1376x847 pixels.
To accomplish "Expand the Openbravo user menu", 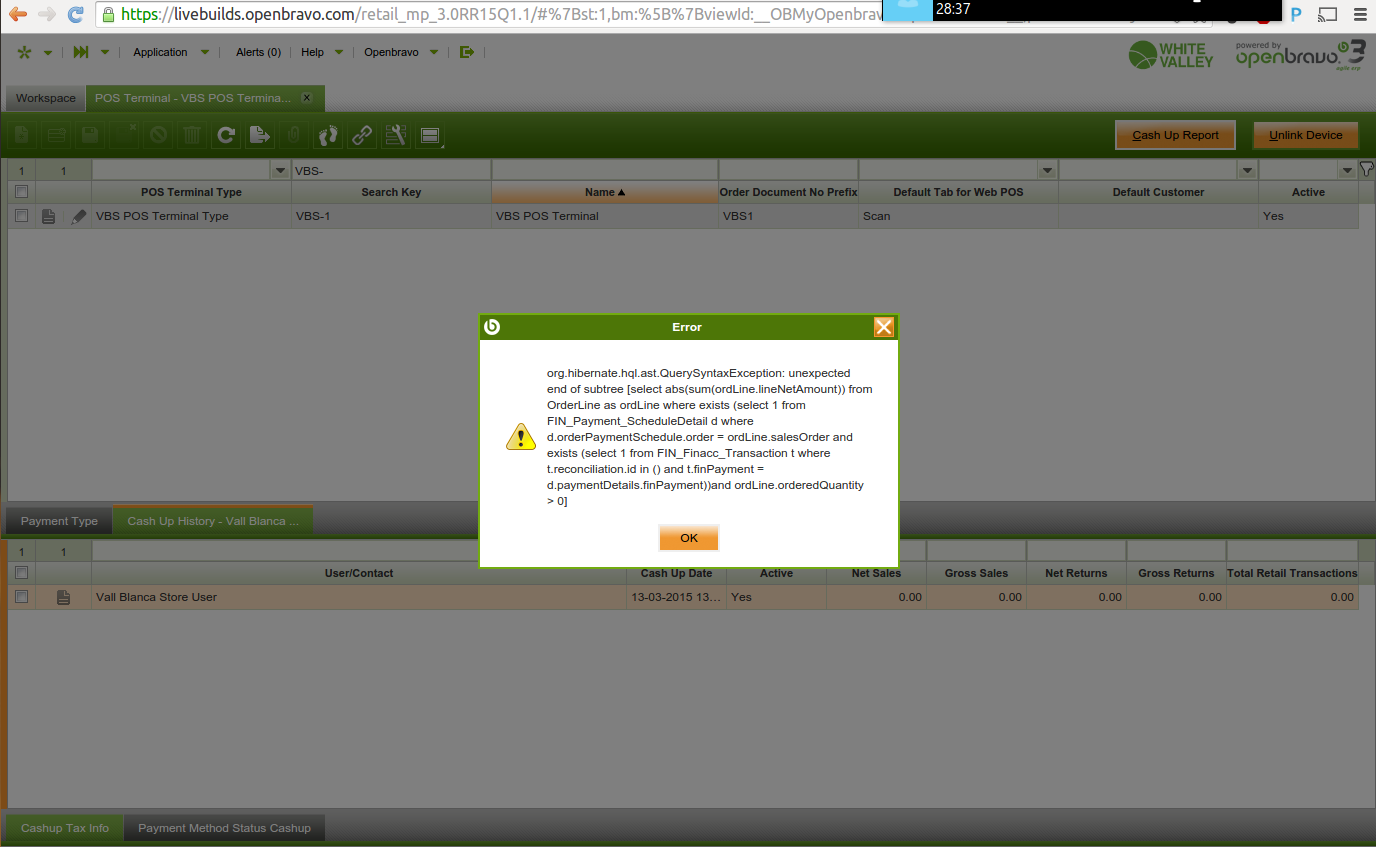I will click(x=401, y=52).
